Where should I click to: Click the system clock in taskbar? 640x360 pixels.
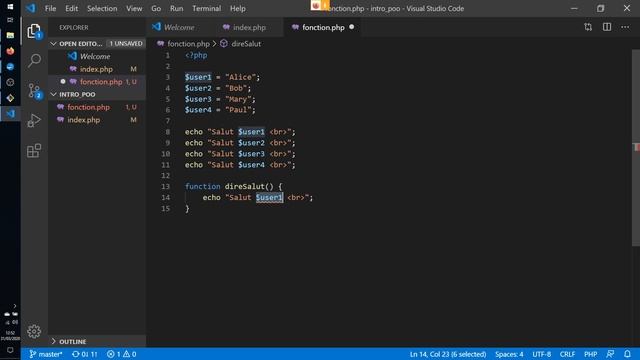point(10,336)
